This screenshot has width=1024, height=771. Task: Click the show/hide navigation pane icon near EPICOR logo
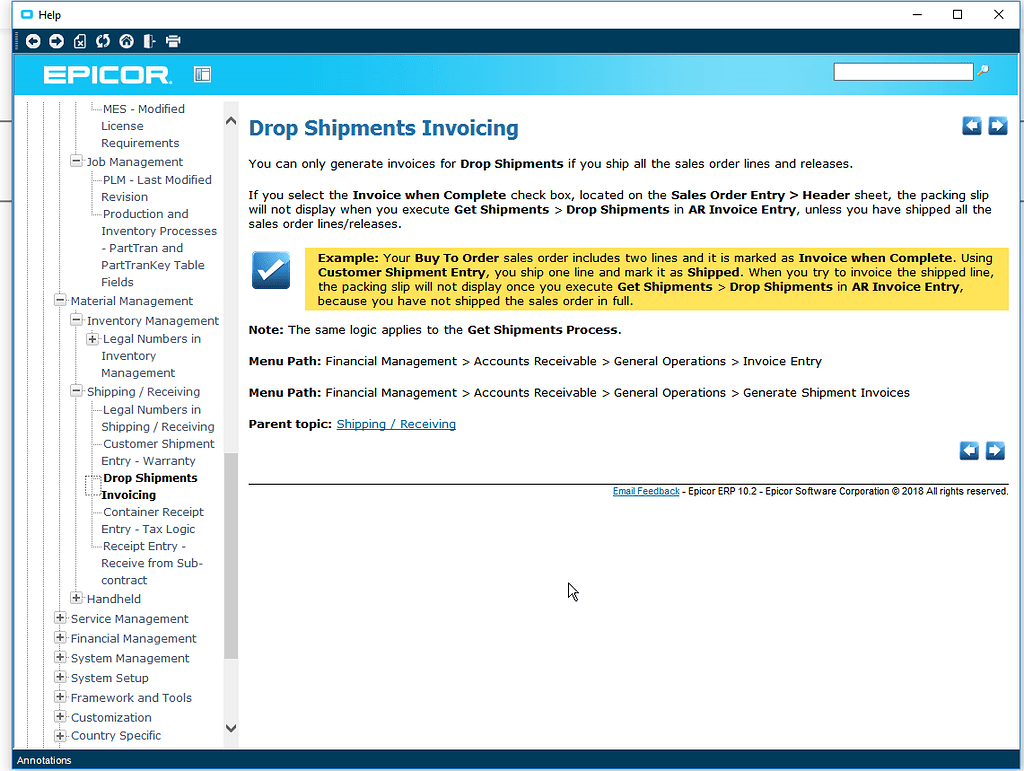201,74
